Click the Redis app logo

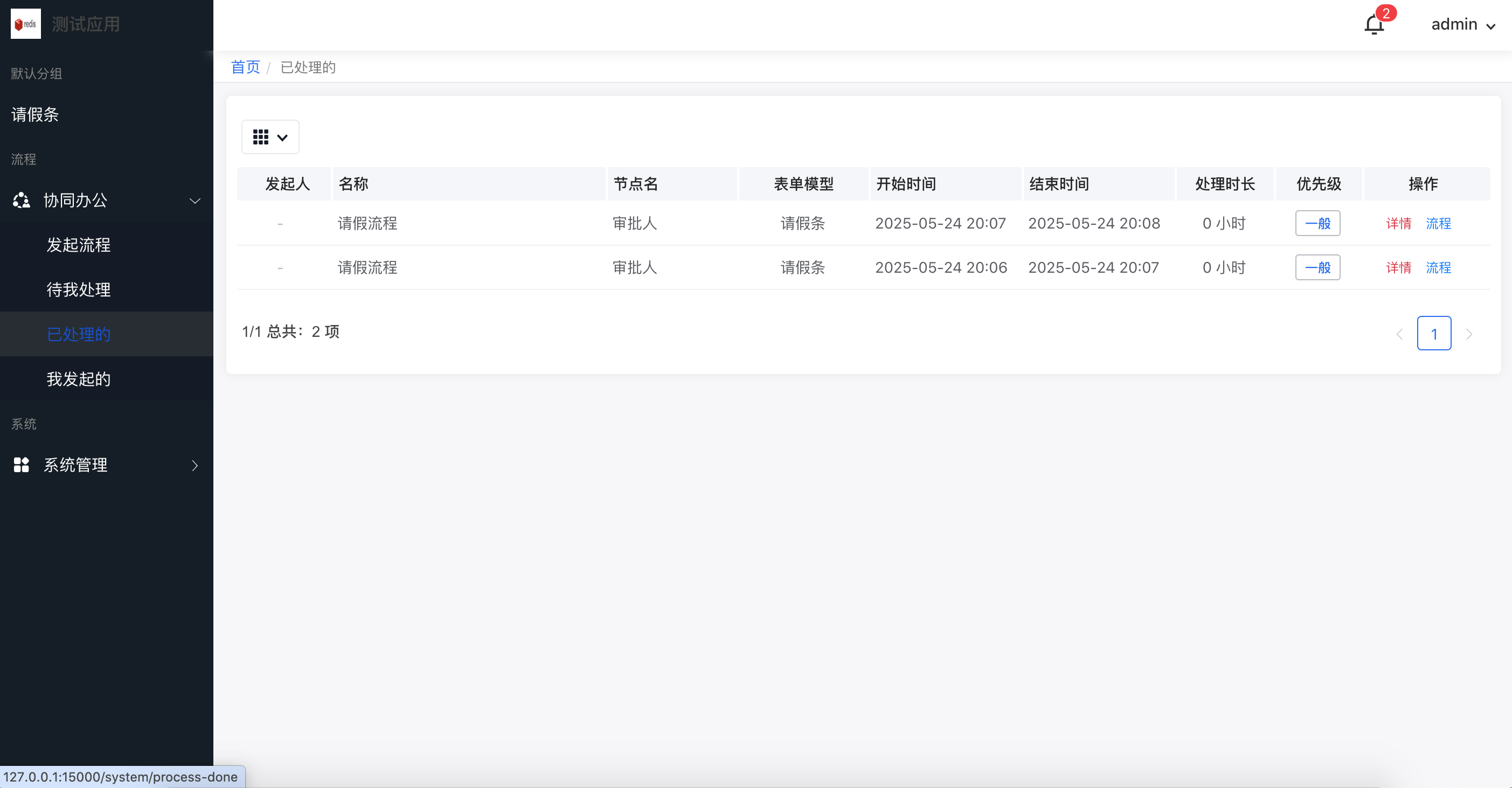coord(26,24)
